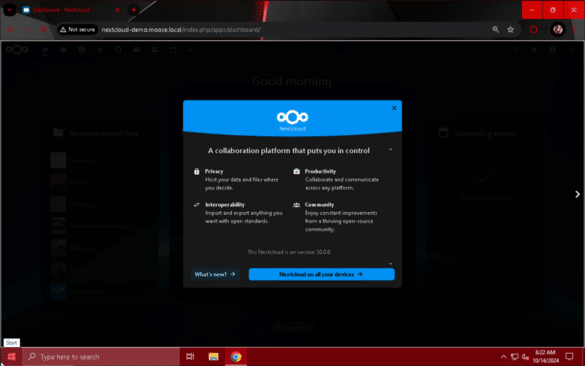The height and width of the screenshot is (366, 585).
Task: Open the Talk app icon
Action: [118, 50]
